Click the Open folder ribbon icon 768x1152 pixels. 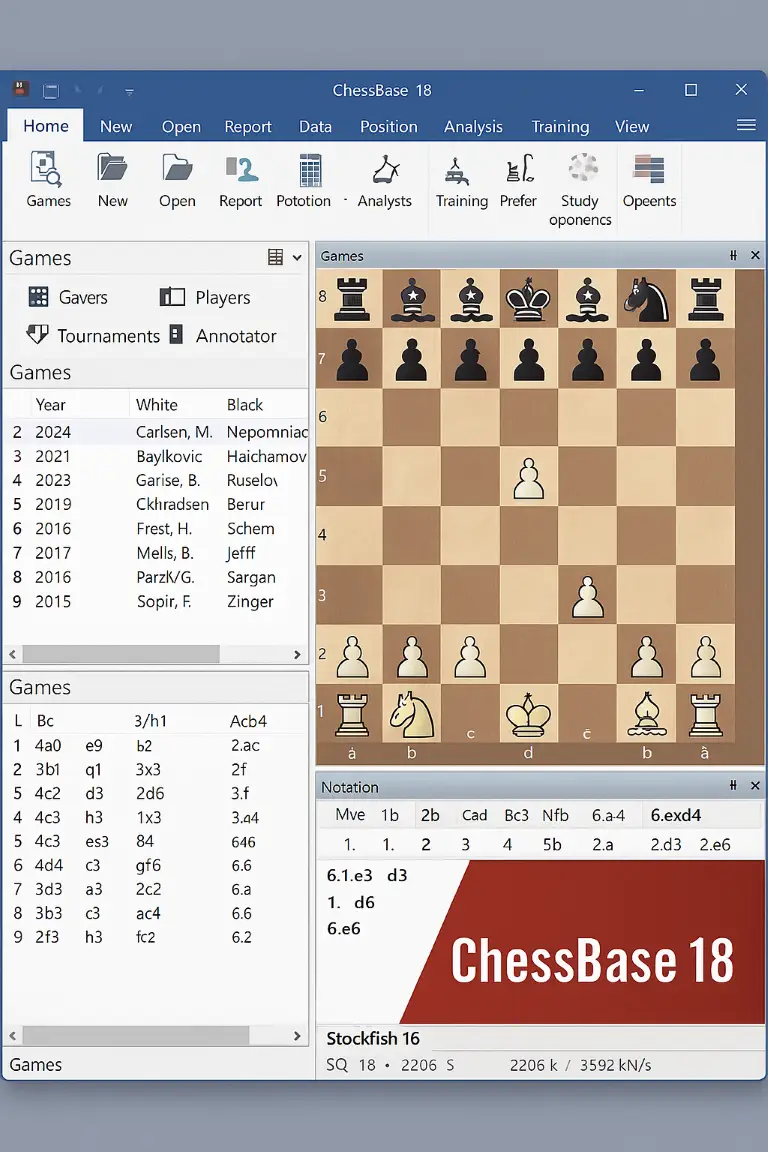(177, 180)
